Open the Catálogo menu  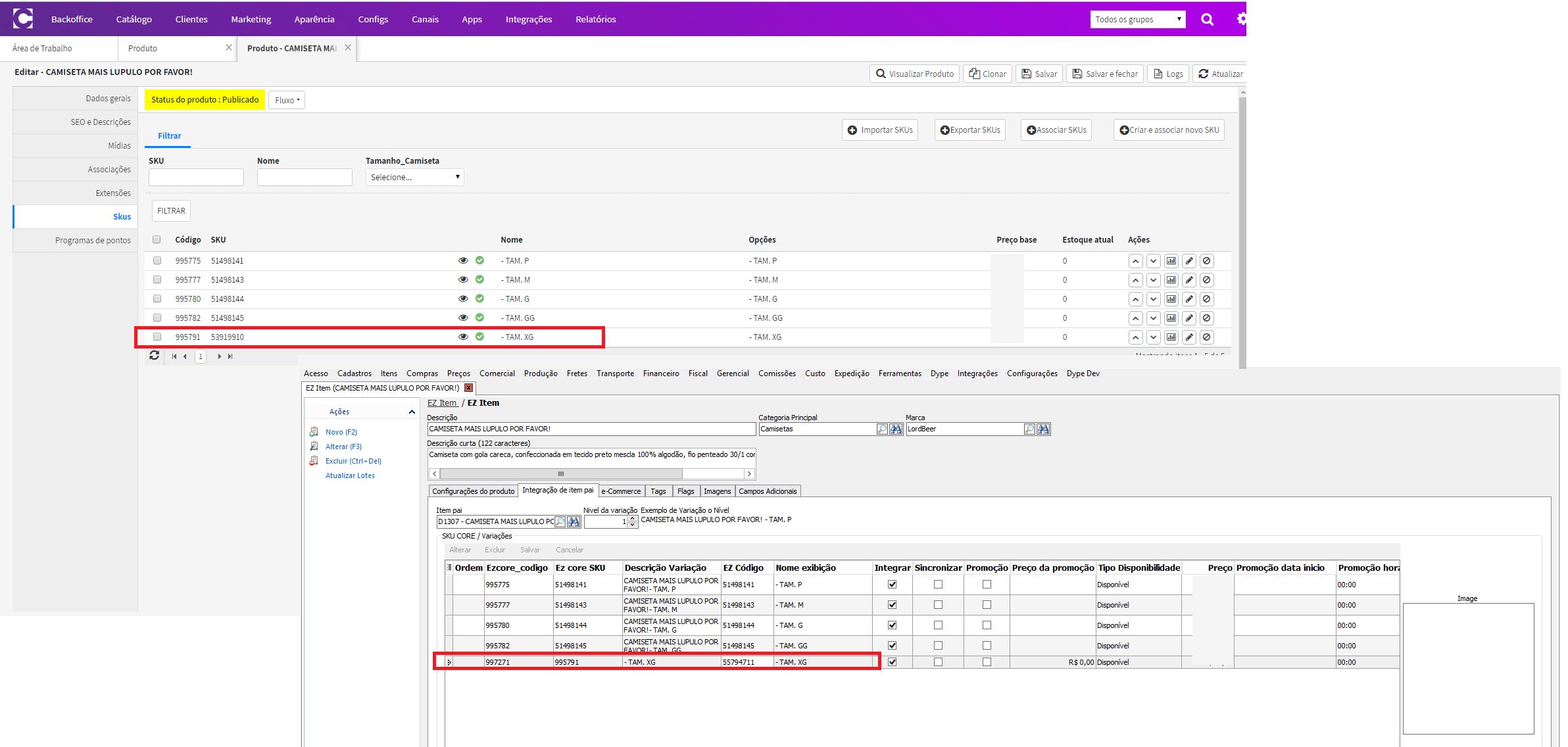(x=134, y=19)
